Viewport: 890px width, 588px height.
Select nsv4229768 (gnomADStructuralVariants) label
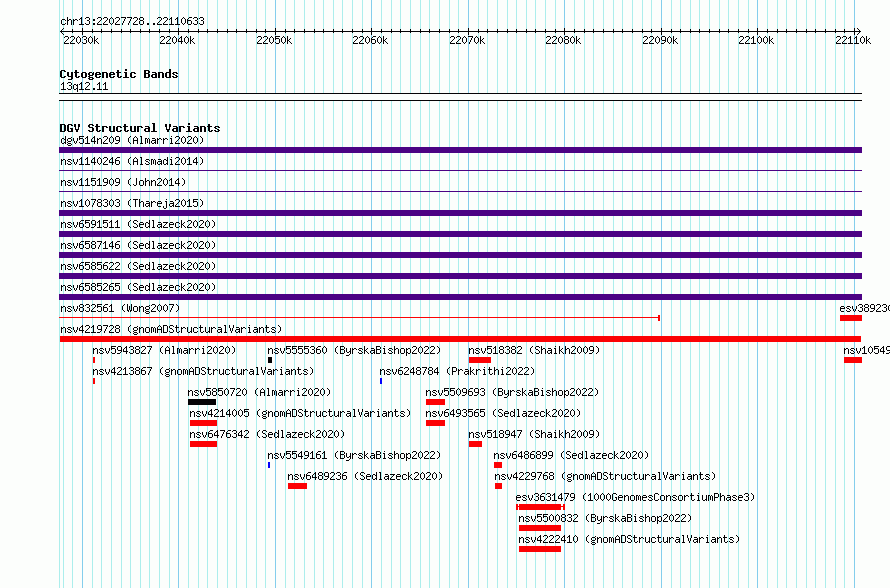(x=605, y=476)
